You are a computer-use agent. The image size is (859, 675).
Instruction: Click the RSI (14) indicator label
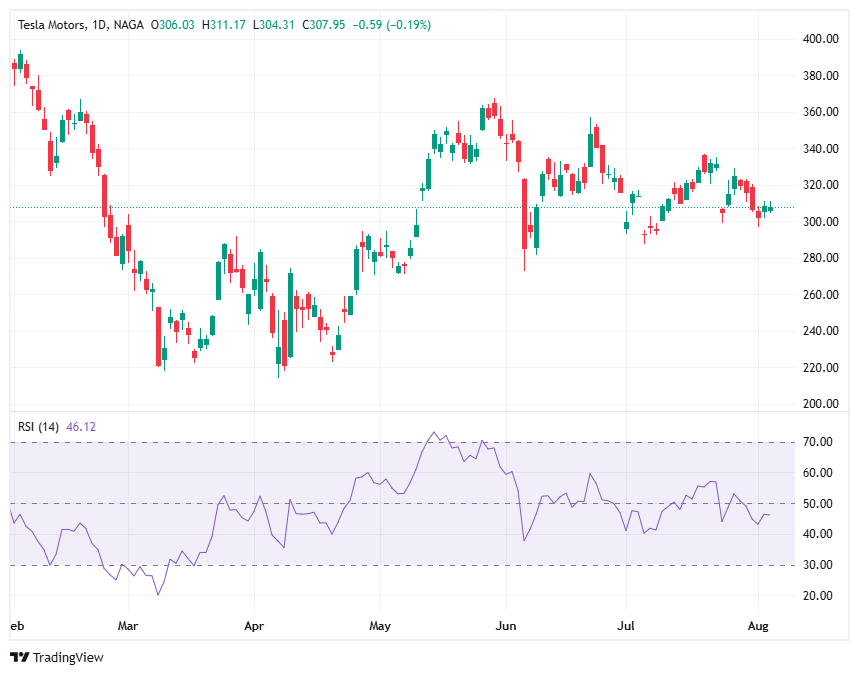[x=39, y=427]
